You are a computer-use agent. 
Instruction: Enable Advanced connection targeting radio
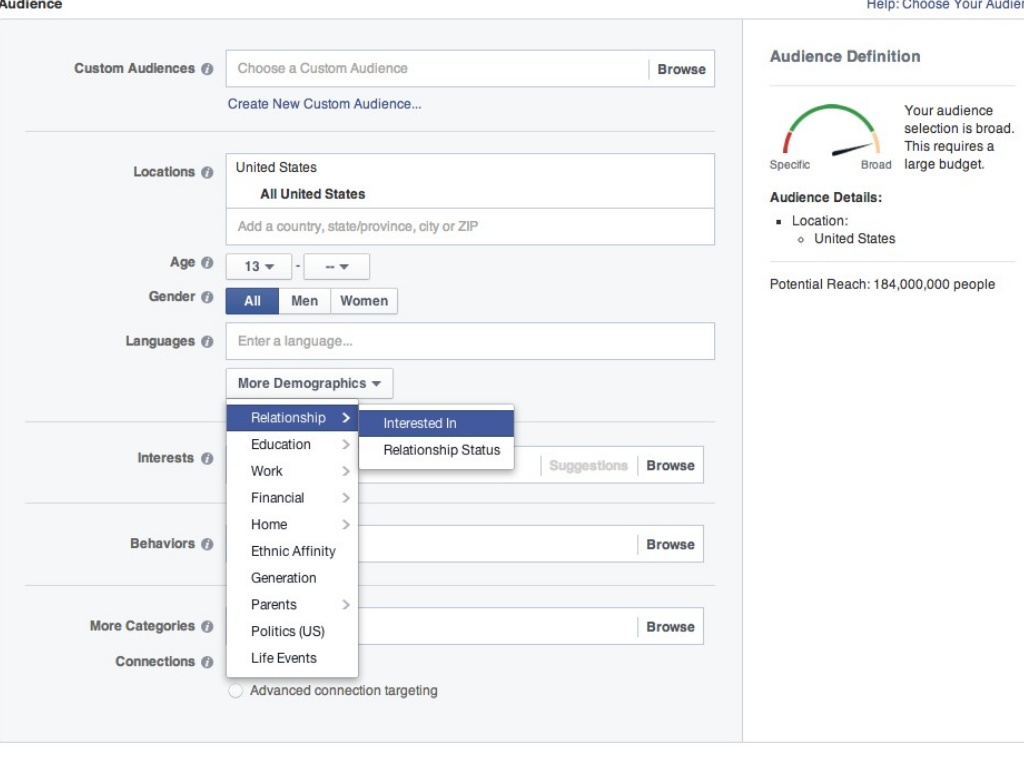pyautogui.click(x=235, y=691)
